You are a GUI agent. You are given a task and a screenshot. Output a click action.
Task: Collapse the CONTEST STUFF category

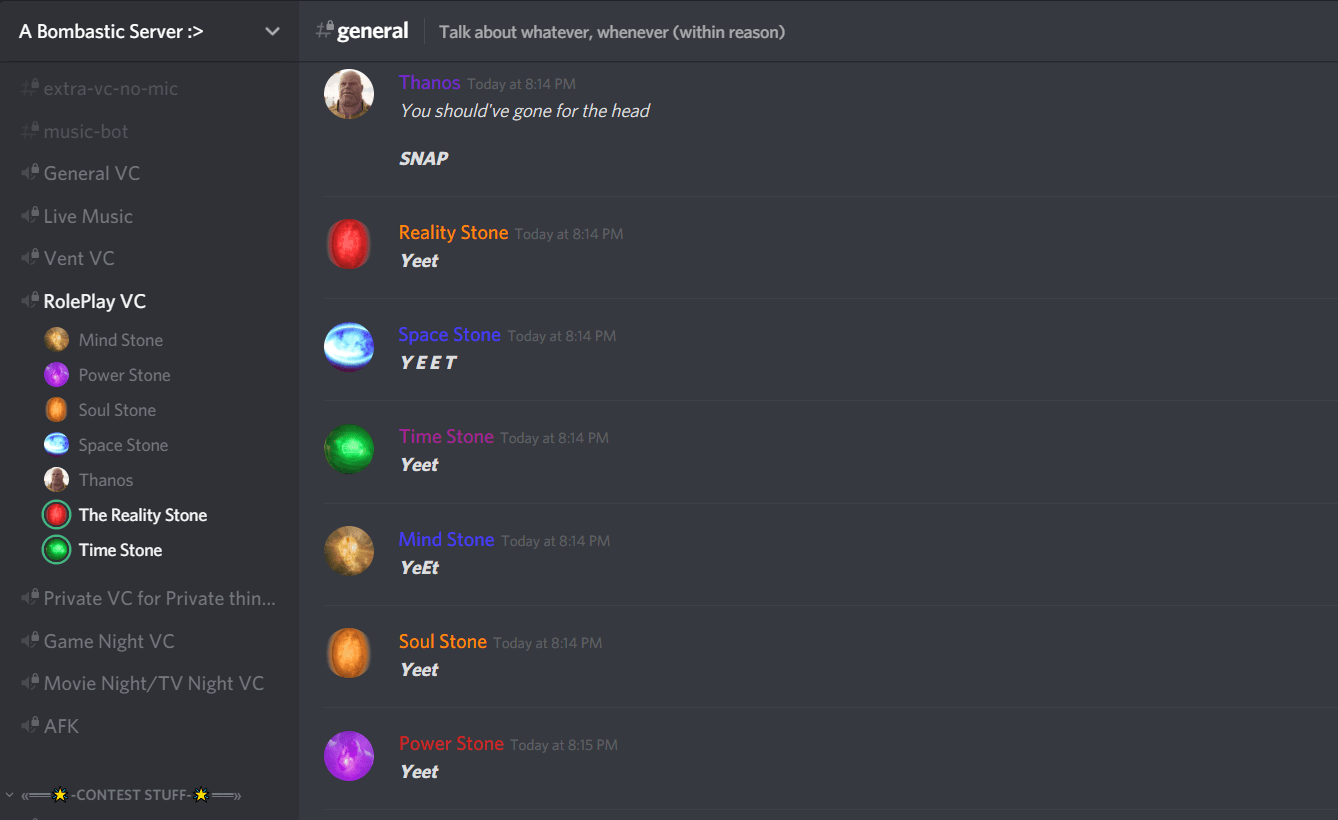pyautogui.click(x=130, y=795)
